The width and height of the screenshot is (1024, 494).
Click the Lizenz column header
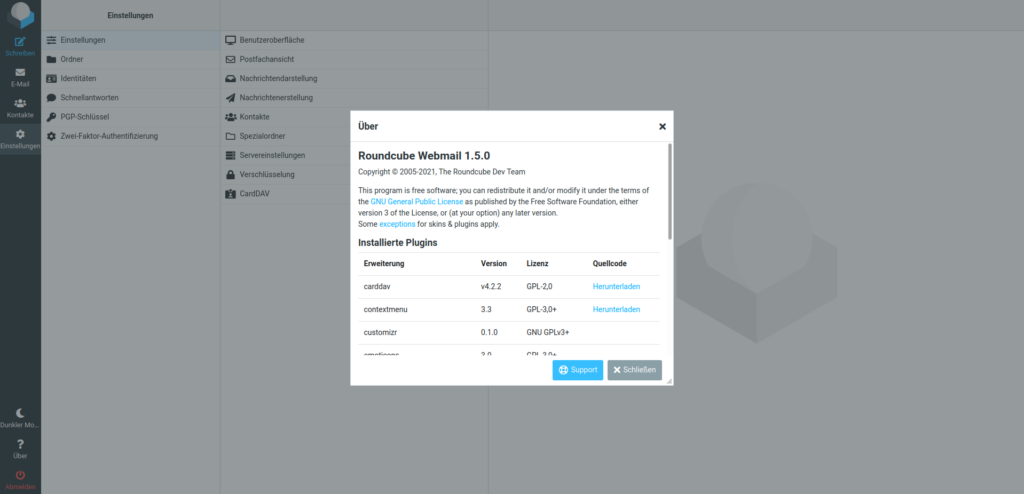coord(537,264)
